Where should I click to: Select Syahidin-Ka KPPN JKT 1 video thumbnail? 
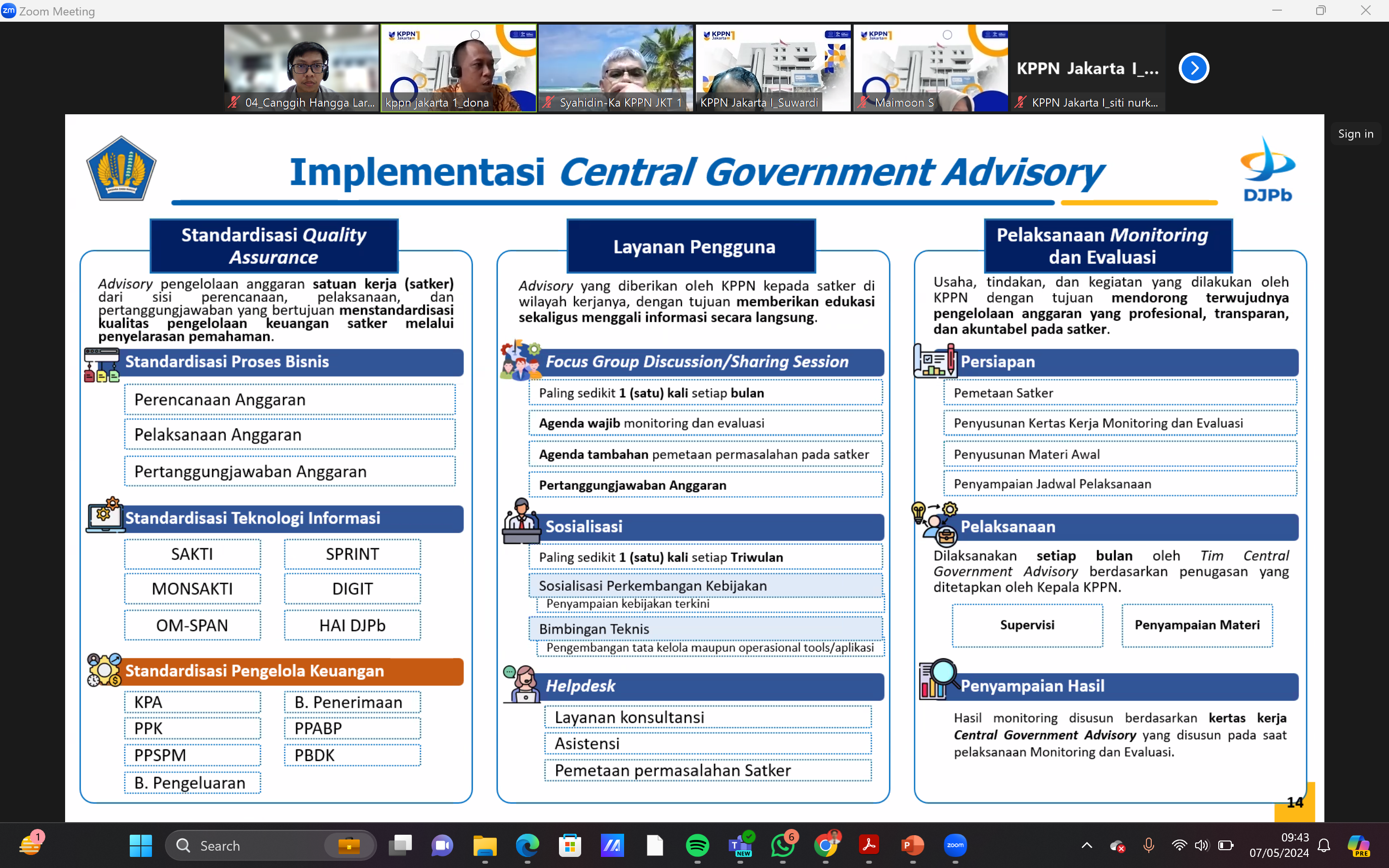(616, 68)
